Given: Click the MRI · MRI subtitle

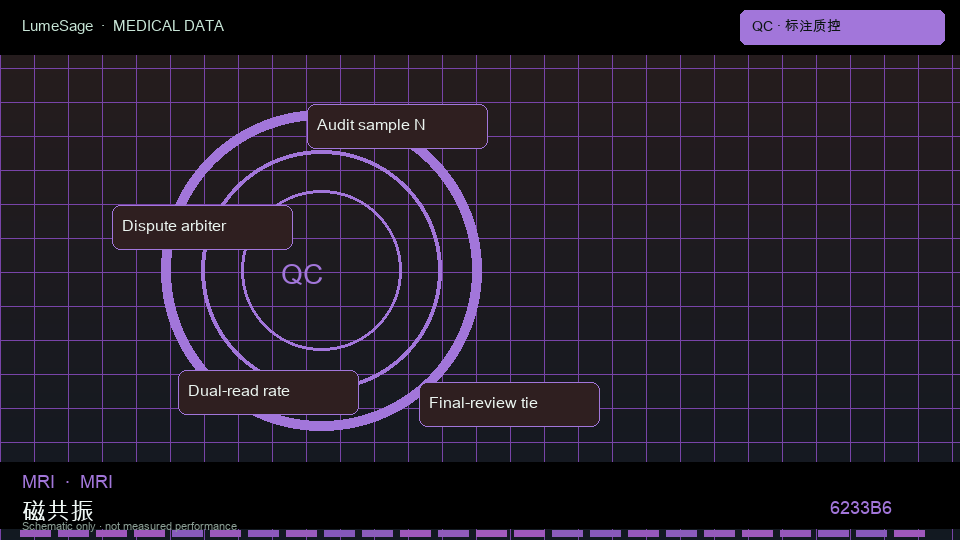Looking at the screenshot, I should (x=67, y=482).
